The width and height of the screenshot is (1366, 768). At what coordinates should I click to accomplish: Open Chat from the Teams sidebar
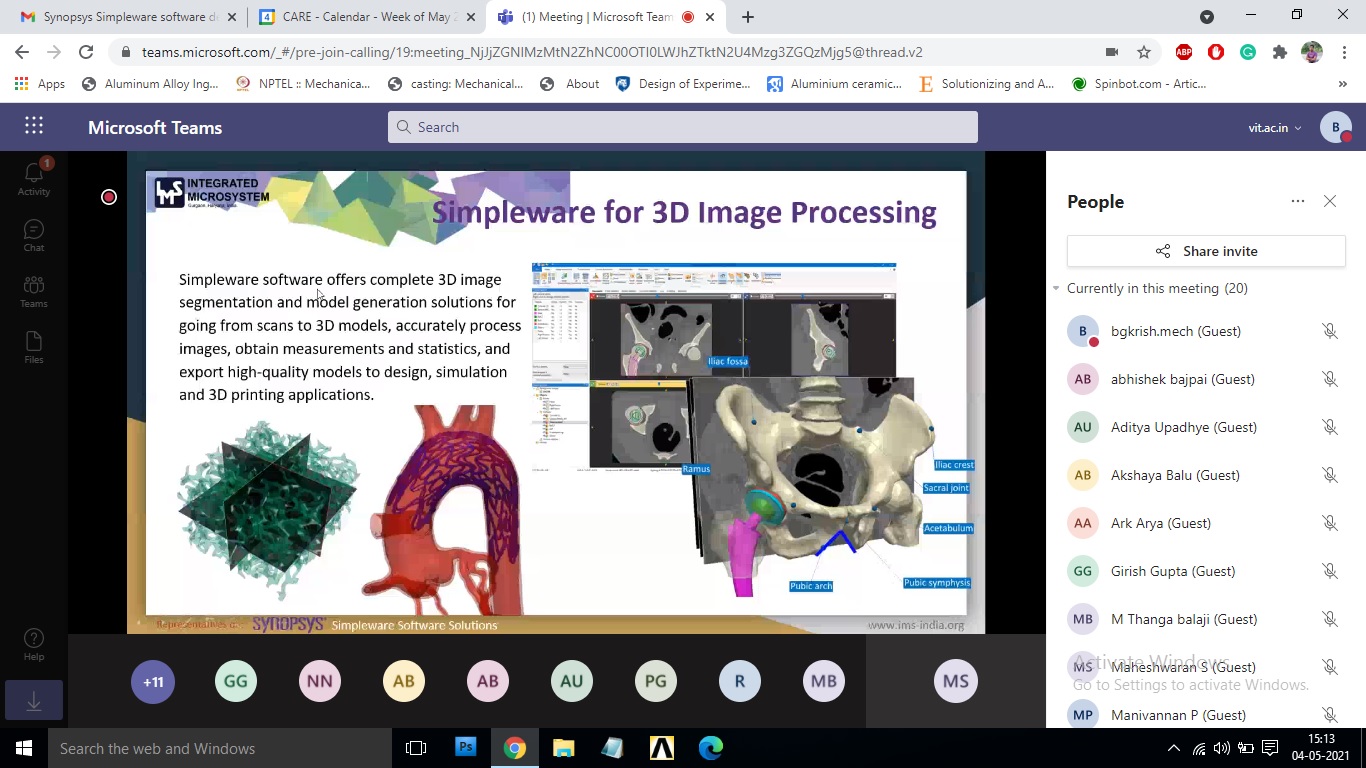tap(33, 232)
